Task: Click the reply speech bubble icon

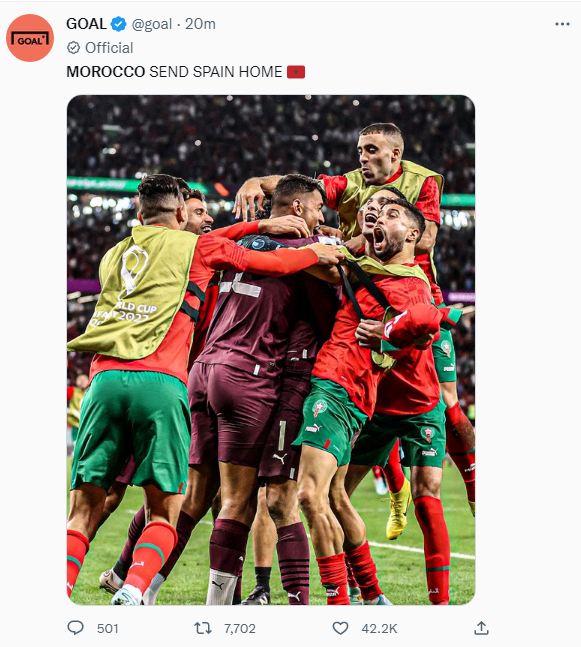Action: [x=76, y=628]
